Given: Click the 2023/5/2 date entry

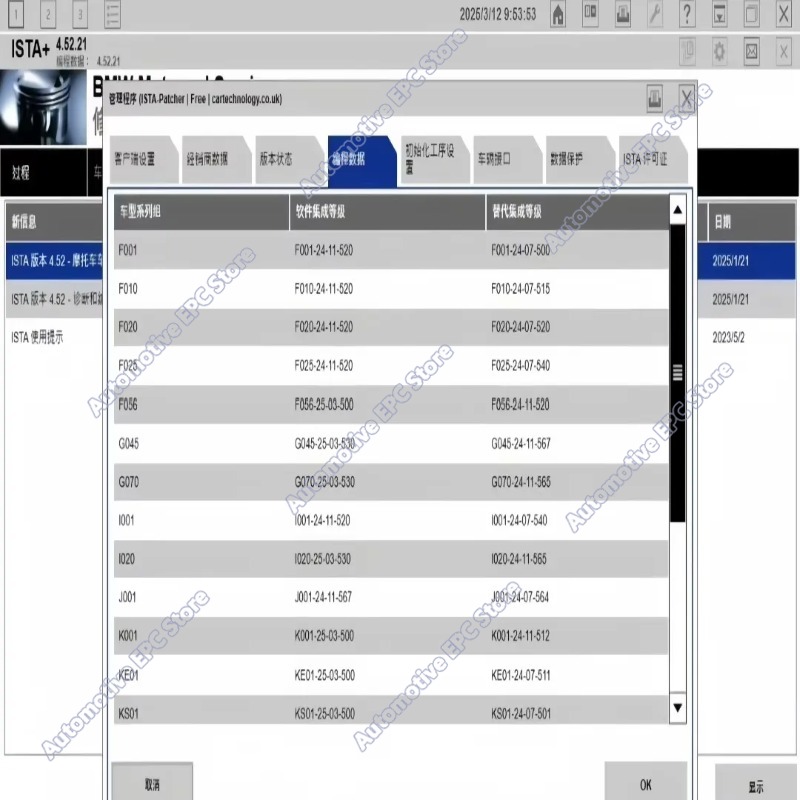Looking at the screenshot, I should (728, 337).
